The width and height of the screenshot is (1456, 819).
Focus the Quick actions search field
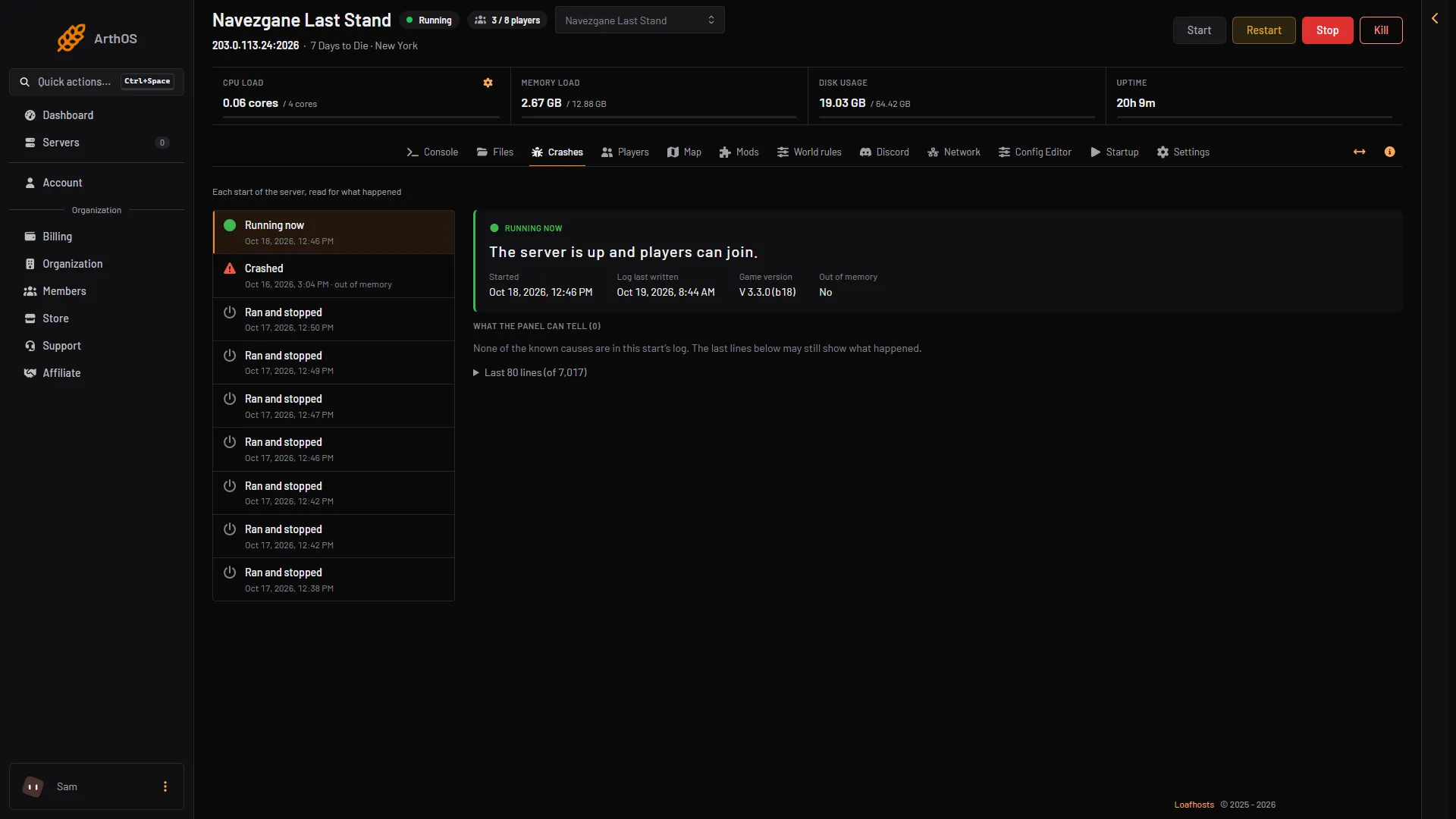[x=96, y=82]
